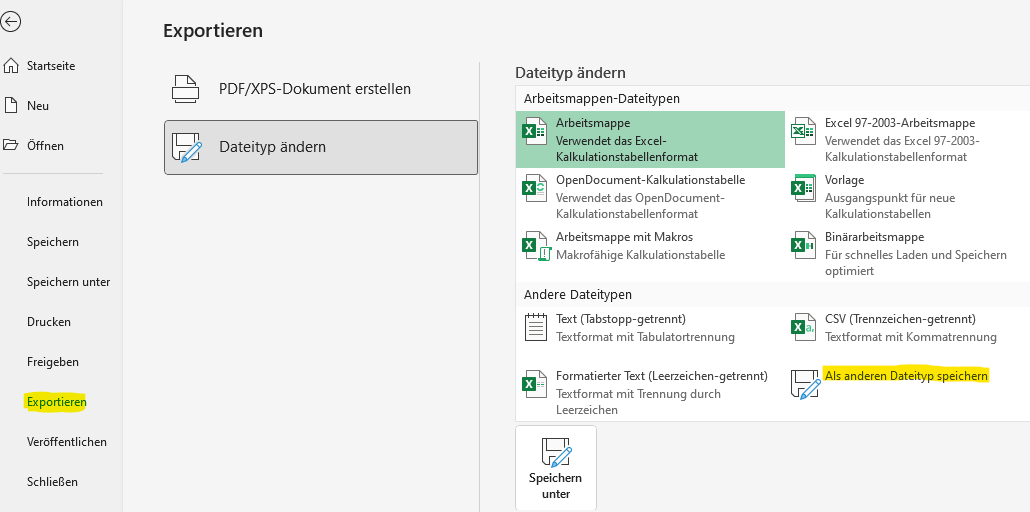Select Binärarbeitsmappe file type

click(874, 237)
